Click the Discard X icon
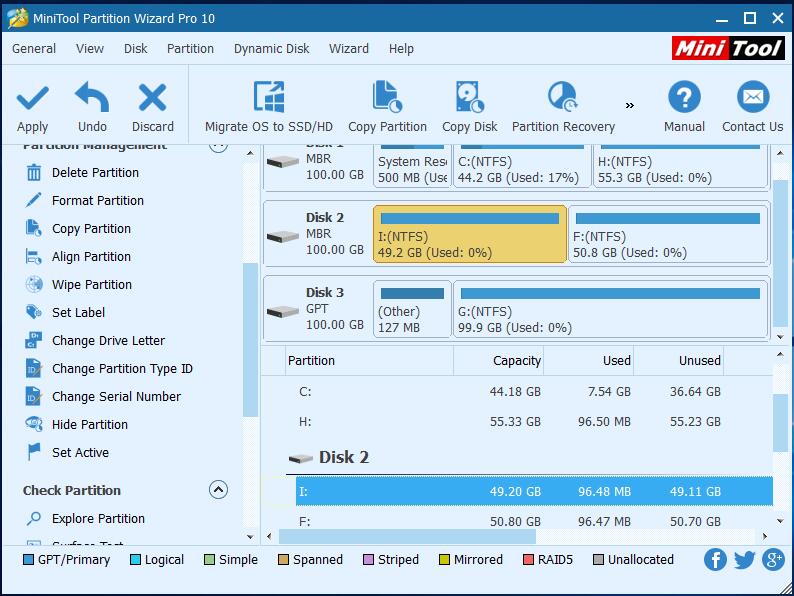 click(152, 97)
